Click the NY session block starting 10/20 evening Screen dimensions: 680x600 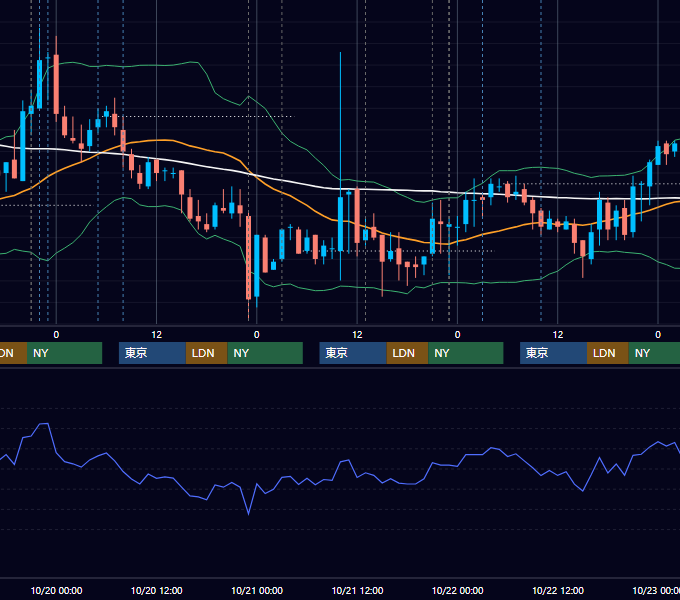tap(265, 353)
